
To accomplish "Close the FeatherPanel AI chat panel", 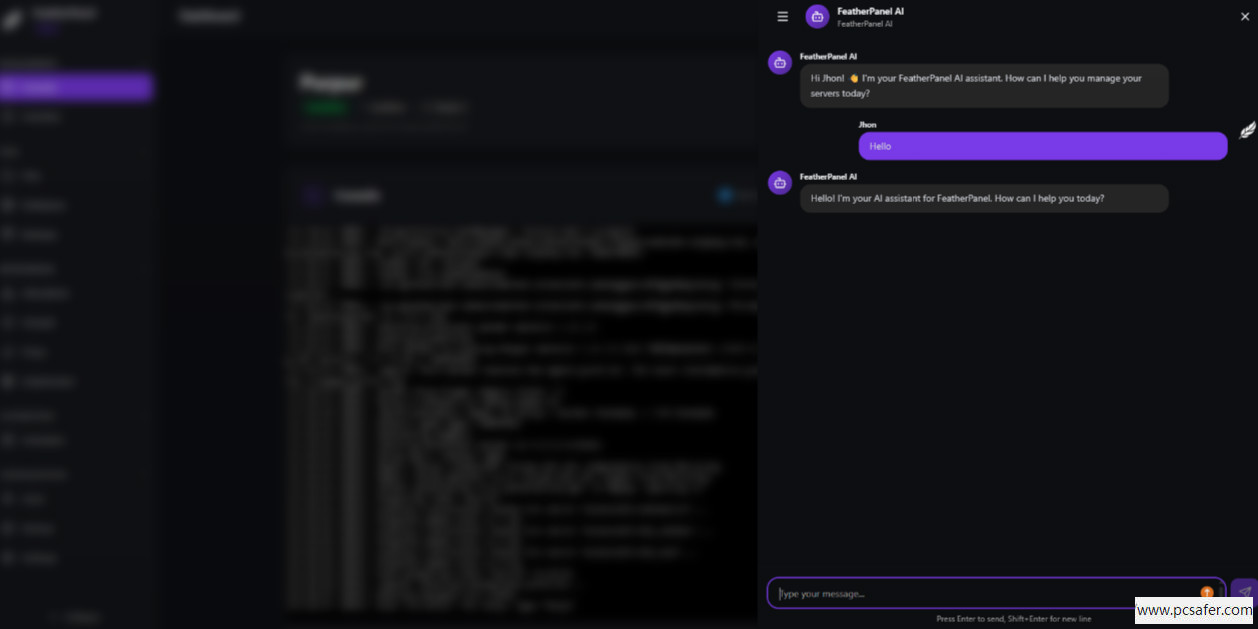I will click(1245, 16).
